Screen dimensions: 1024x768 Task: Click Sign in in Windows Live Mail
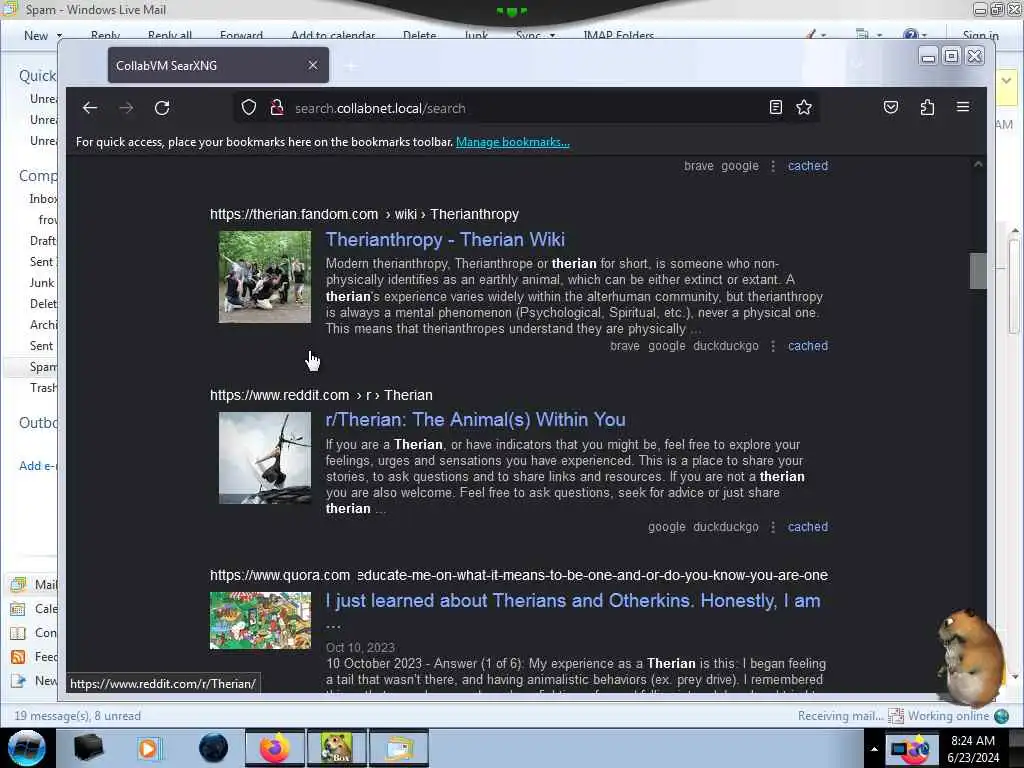tap(980, 35)
